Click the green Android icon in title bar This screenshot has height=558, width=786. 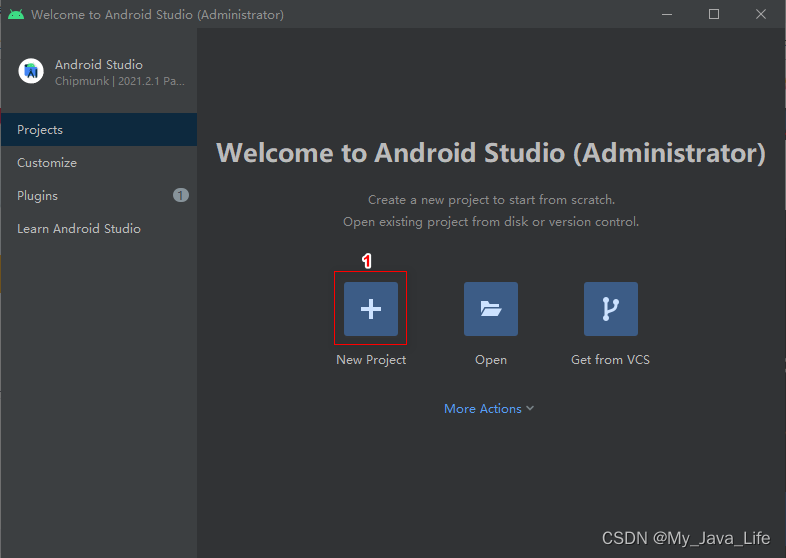(x=16, y=15)
